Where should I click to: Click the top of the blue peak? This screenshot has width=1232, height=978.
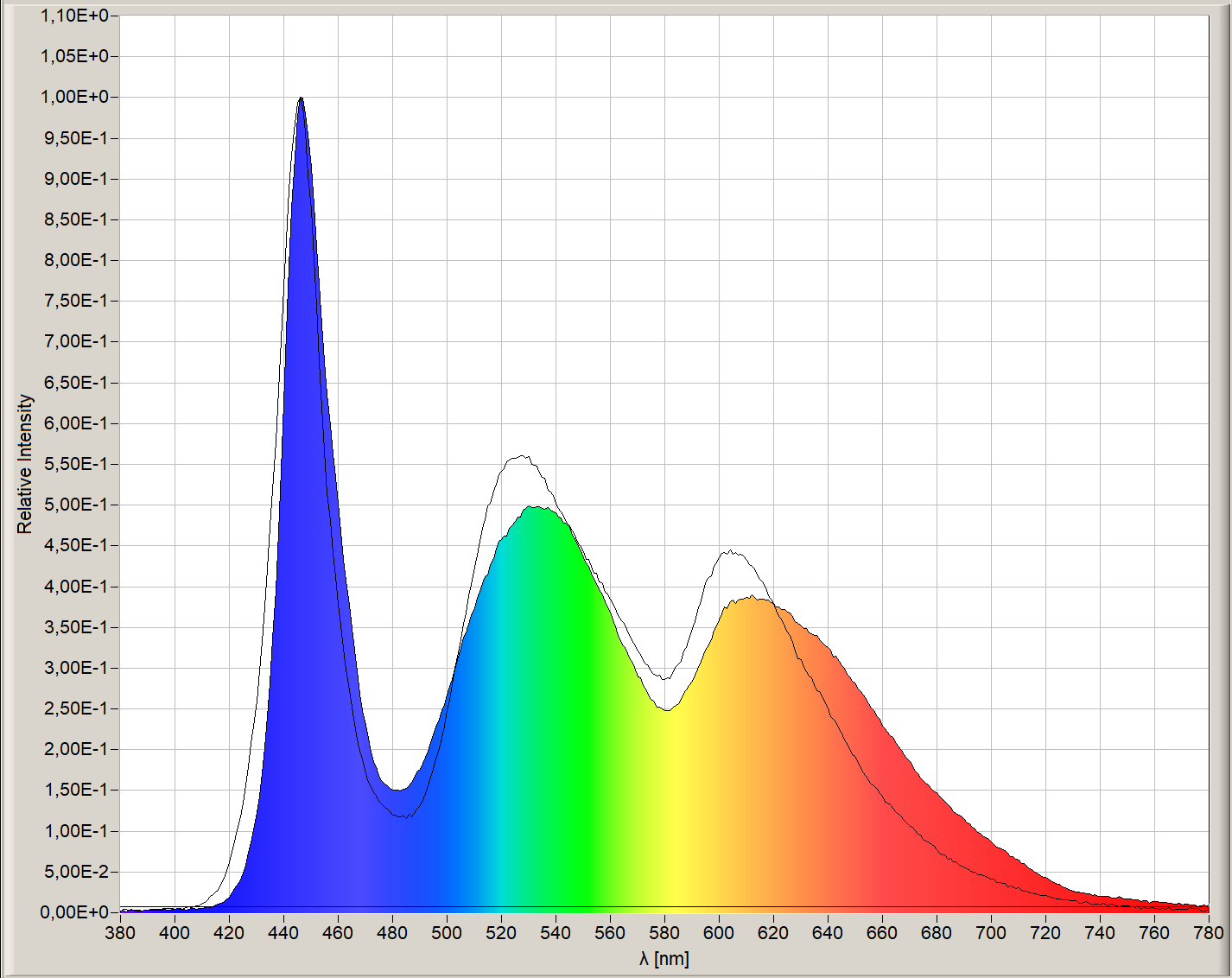[301, 100]
